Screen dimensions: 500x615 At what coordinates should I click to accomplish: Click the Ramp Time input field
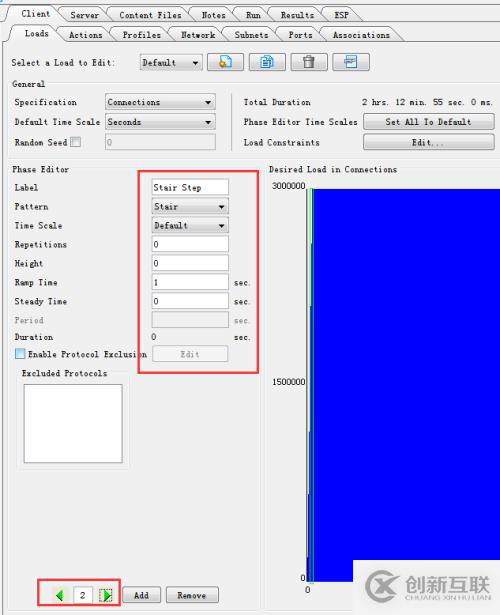coord(190,282)
